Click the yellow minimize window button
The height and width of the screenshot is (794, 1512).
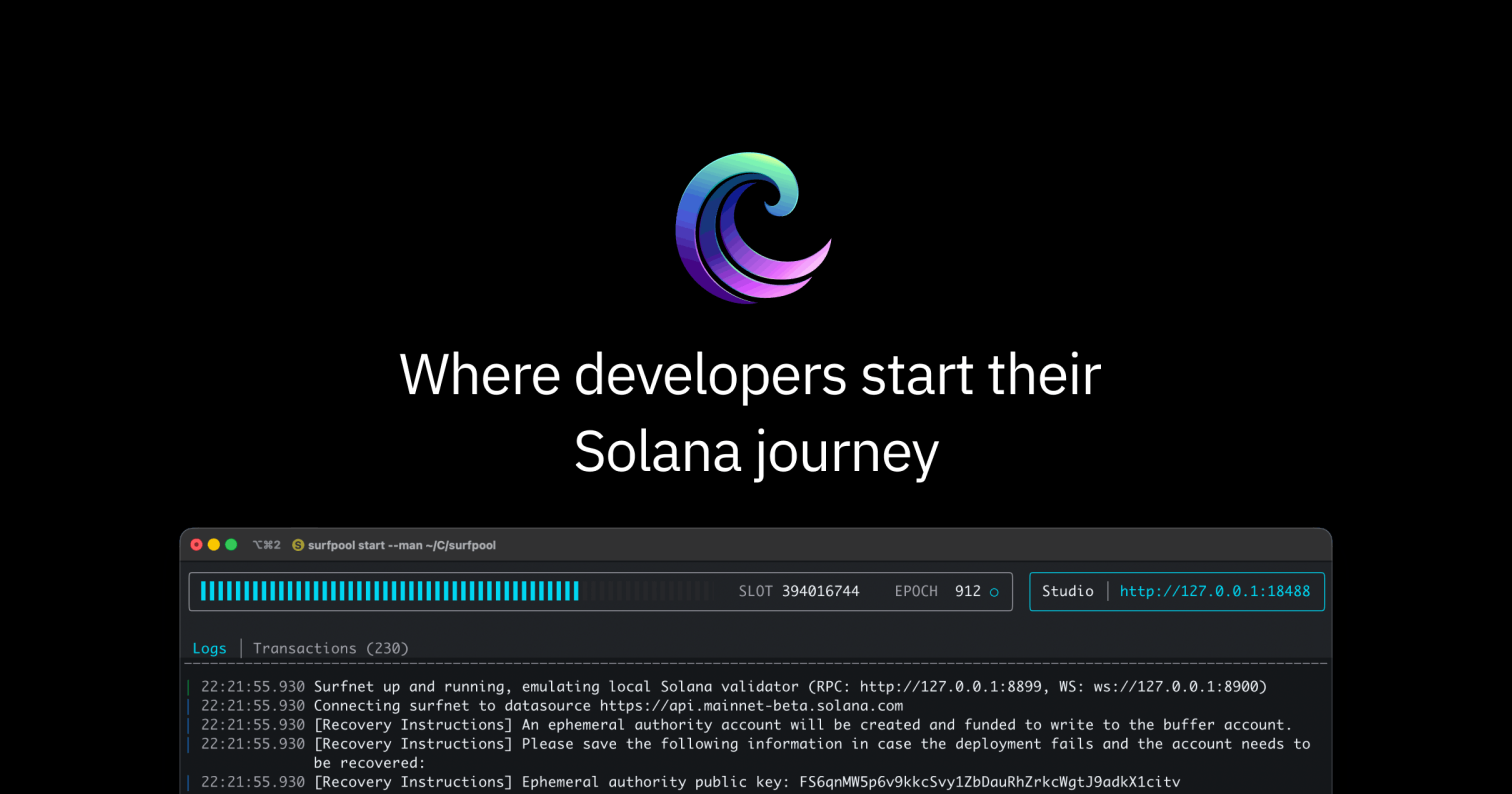(x=214, y=545)
